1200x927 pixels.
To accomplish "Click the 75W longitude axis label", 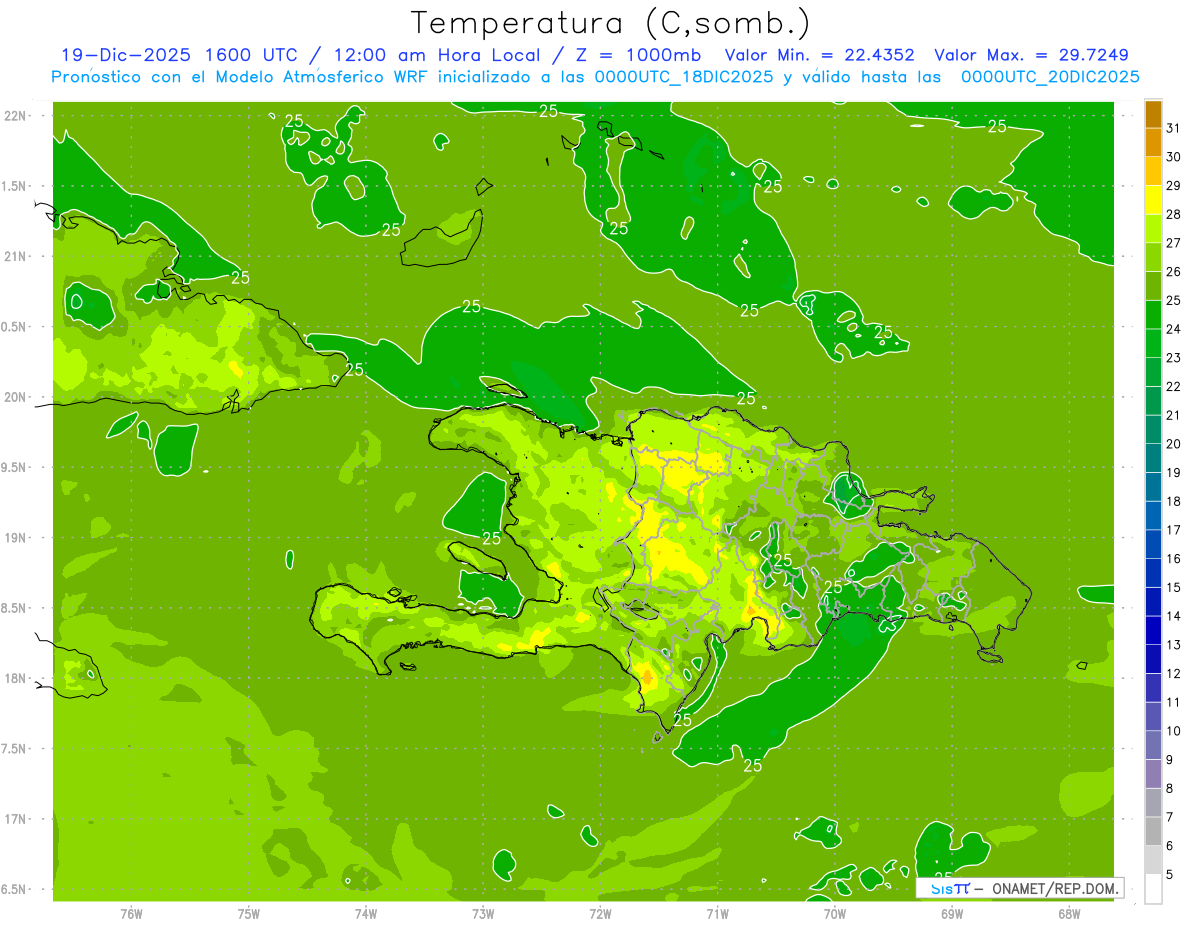I will coord(249,914).
